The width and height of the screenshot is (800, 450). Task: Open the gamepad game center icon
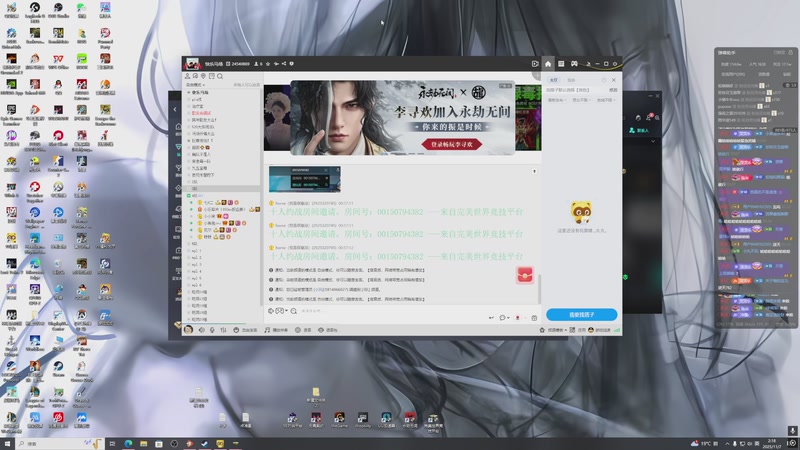click(x=574, y=64)
